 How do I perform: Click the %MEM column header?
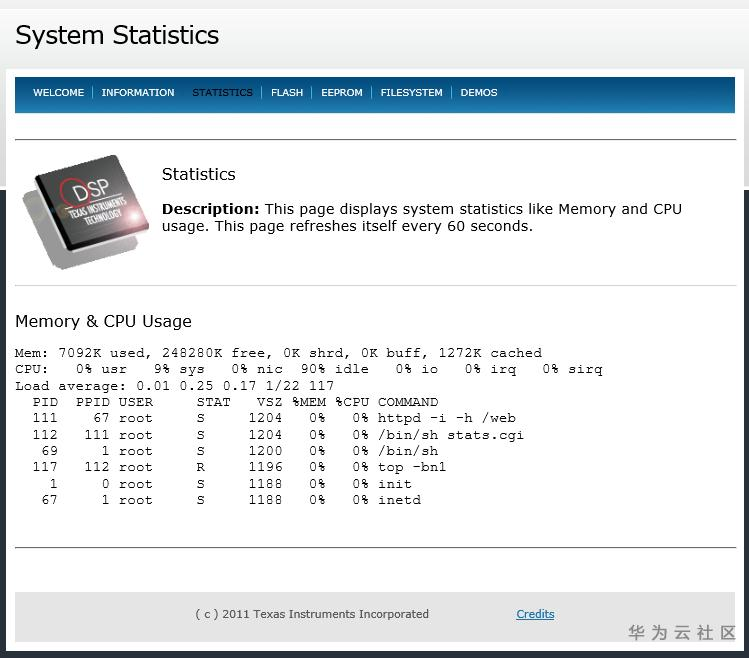[309, 402]
